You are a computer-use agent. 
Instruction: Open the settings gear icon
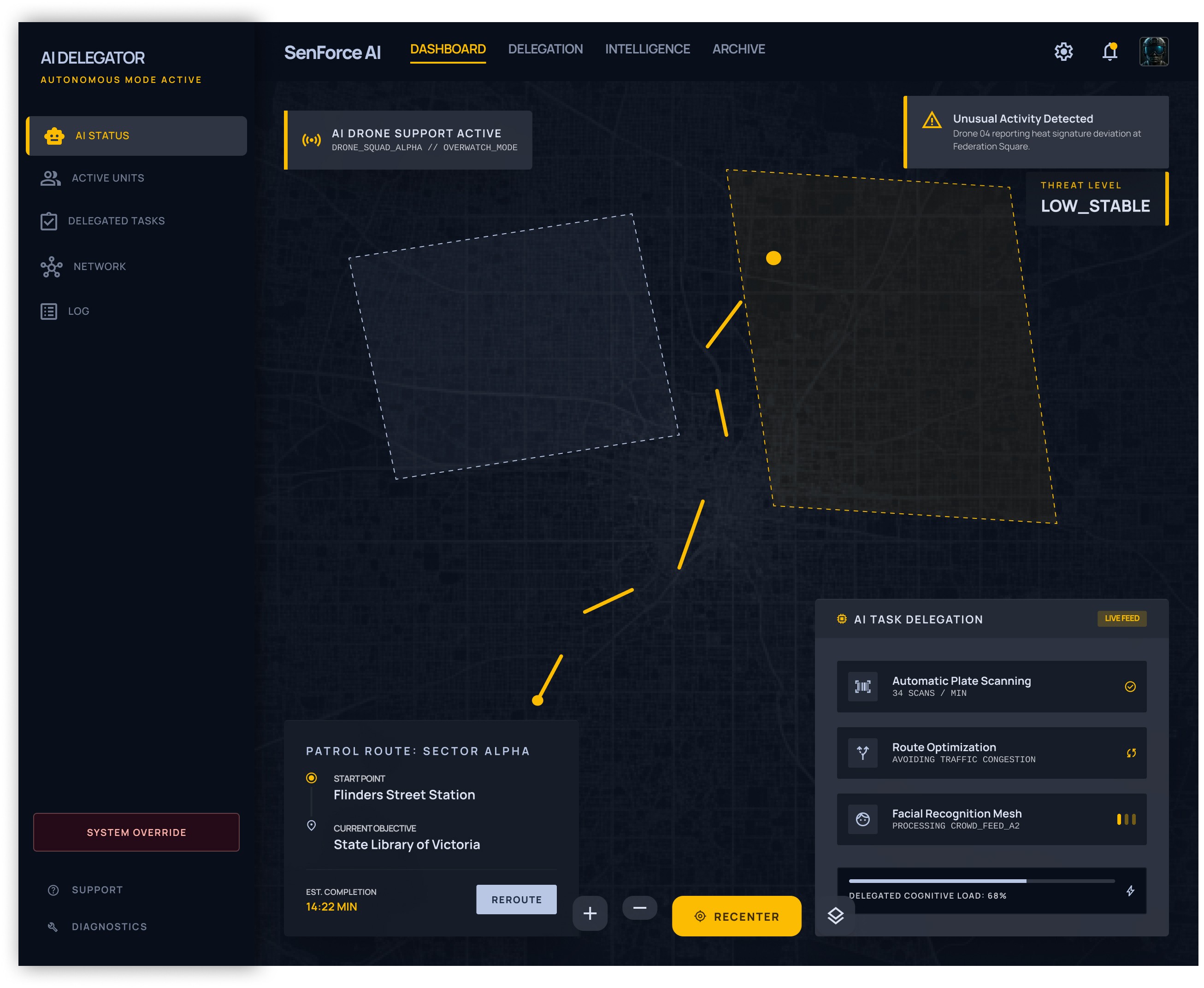[1063, 52]
